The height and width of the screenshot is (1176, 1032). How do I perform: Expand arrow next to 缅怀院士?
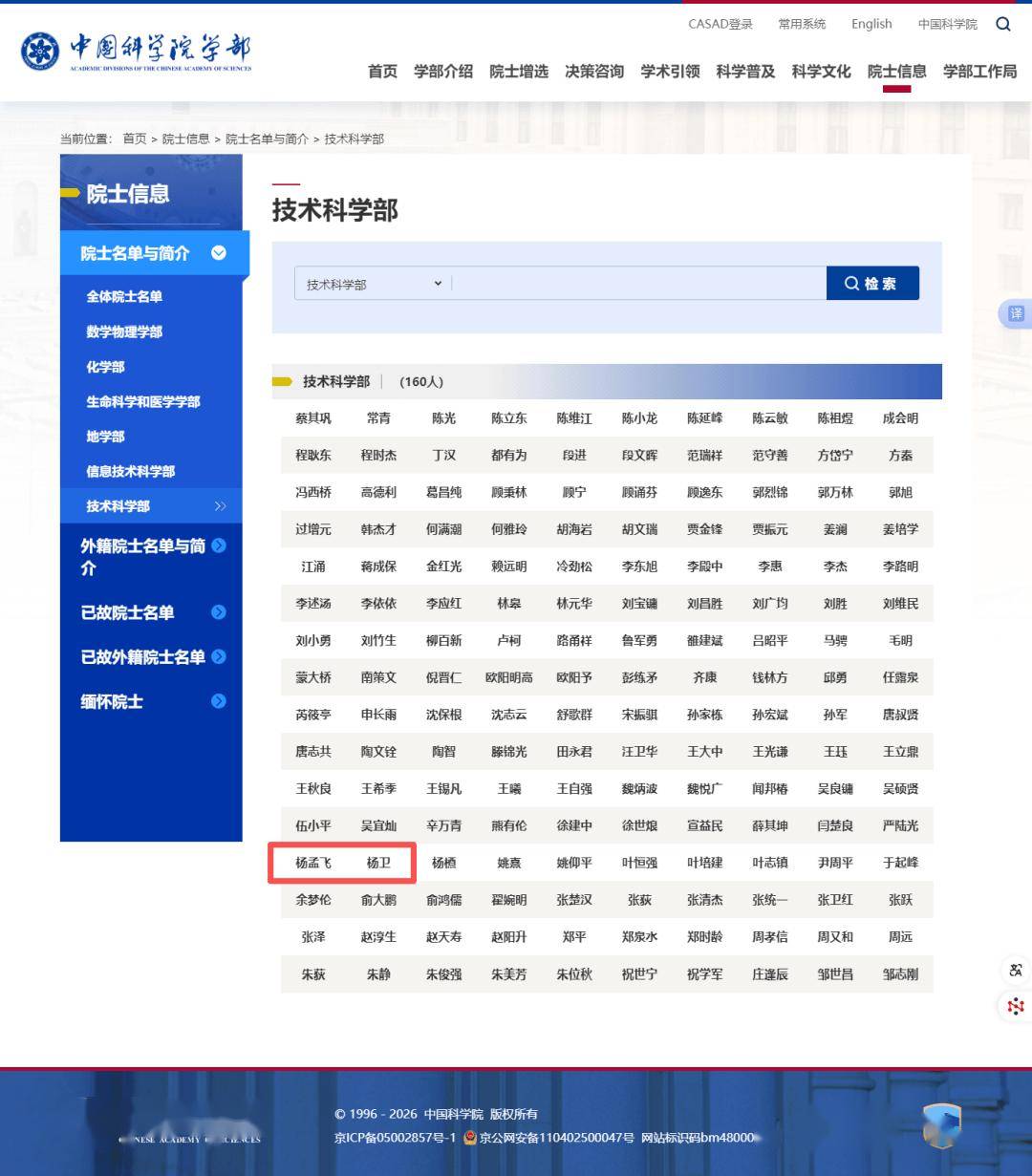coord(219,701)
